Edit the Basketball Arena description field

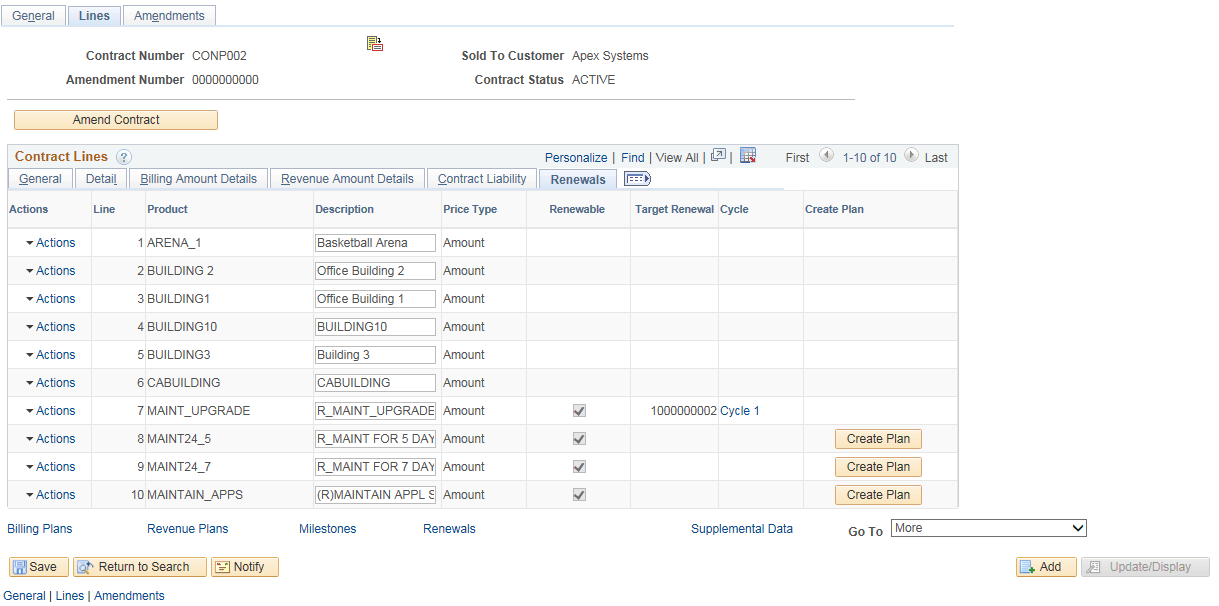(x=374, y=242)
